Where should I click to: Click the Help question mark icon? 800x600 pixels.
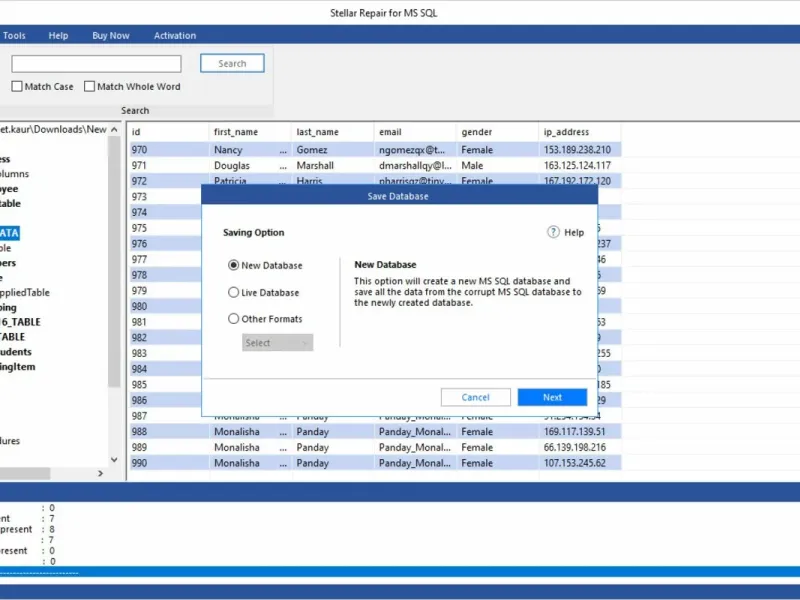553,232
